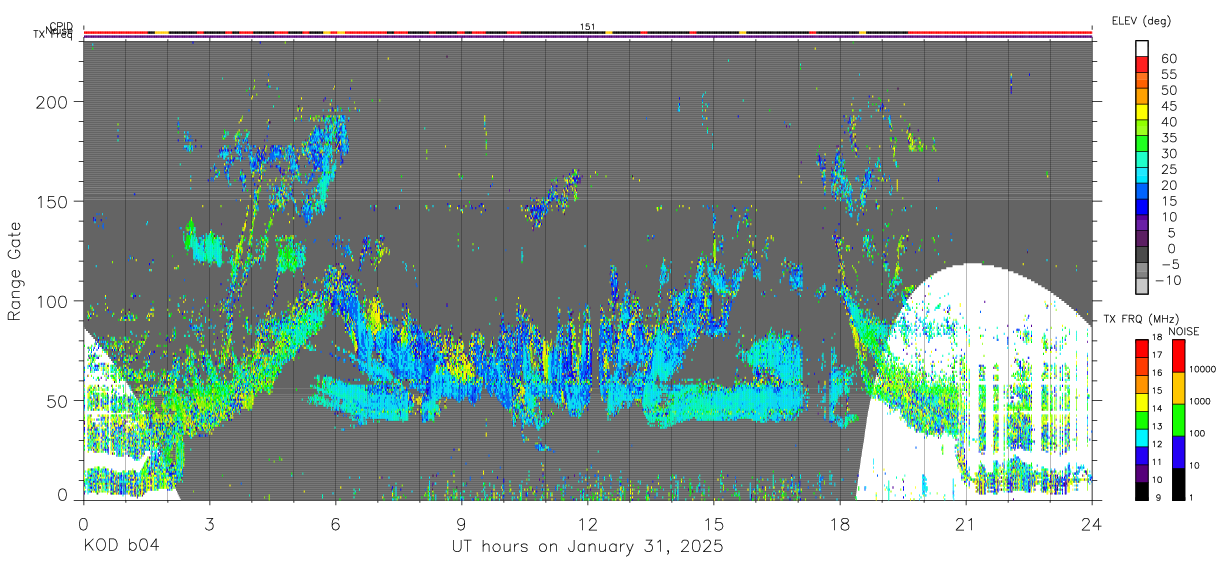Click the green swatch in the NOISE colorbar
1228x567 pixels.
[x=1177, y=419]
